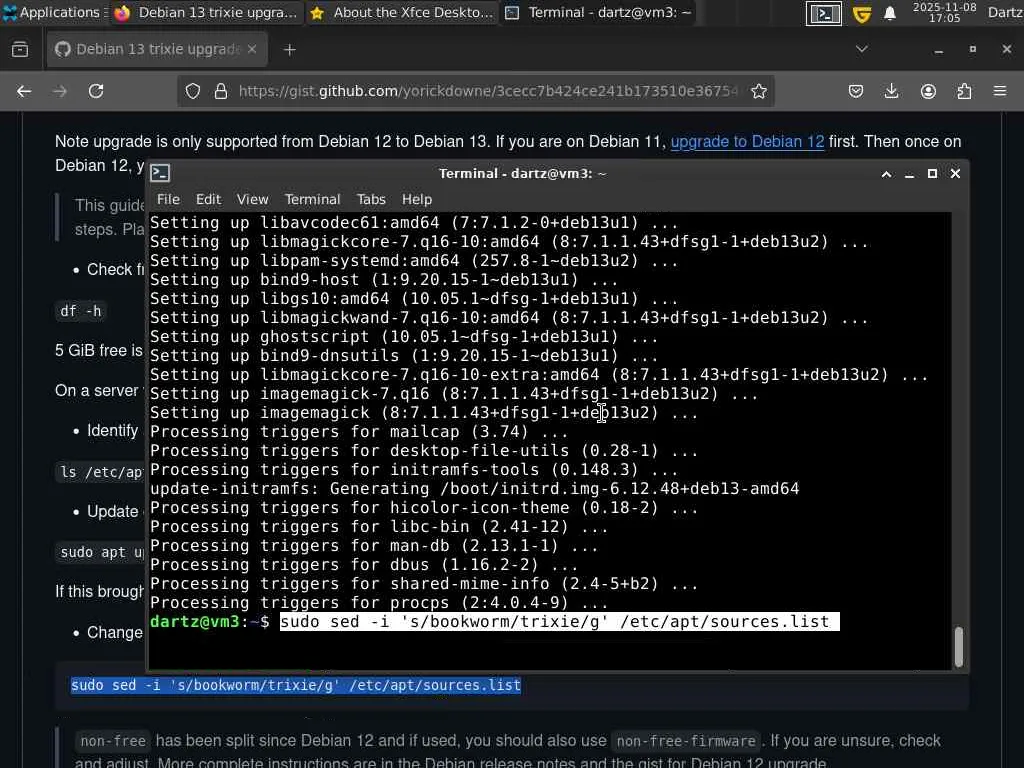This screenshot has height=768, width=1024.
Task: Click the update-initramfs output line
Action: pos(475,489)
